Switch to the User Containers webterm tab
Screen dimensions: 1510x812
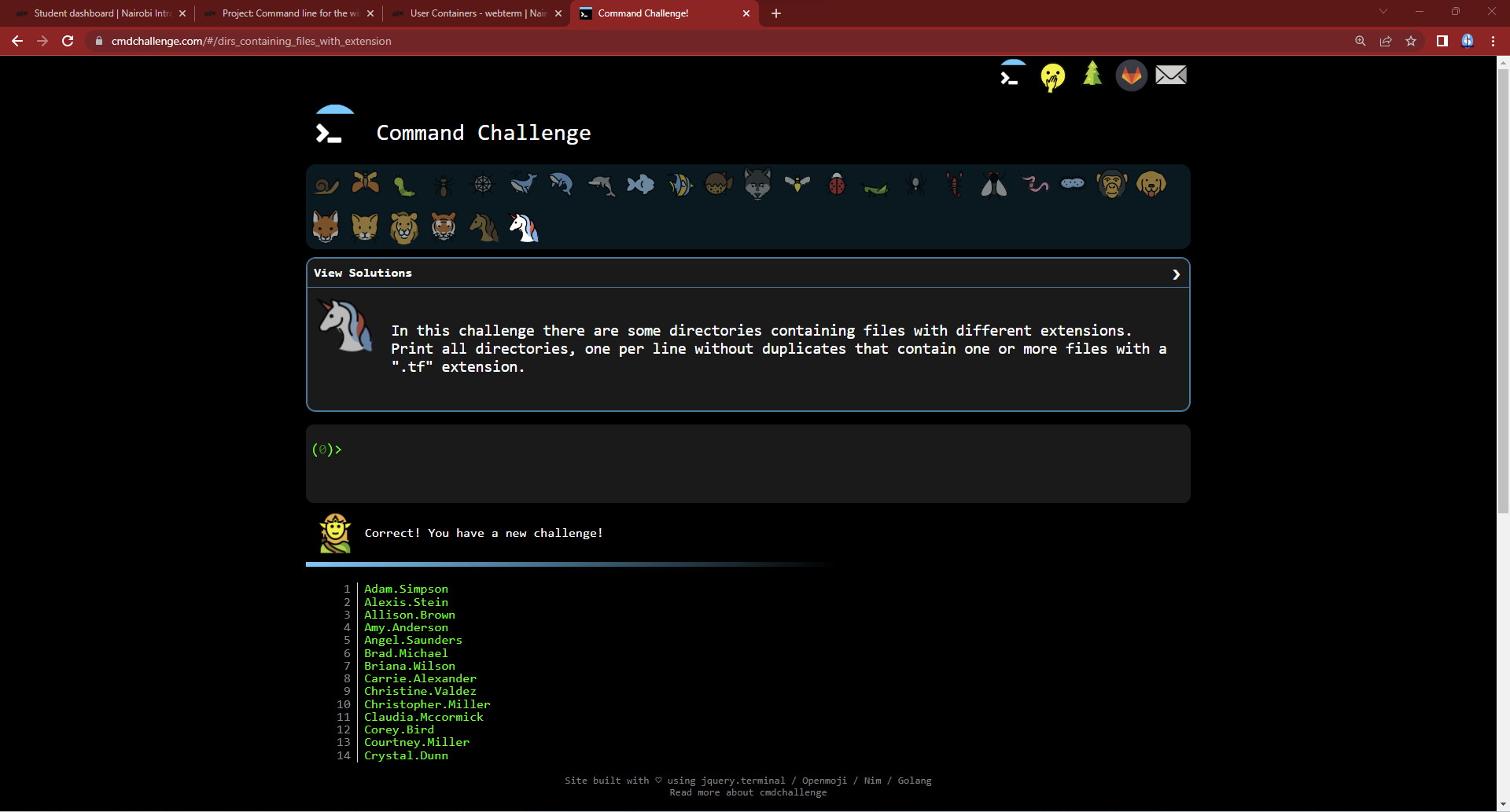[468, 13]
